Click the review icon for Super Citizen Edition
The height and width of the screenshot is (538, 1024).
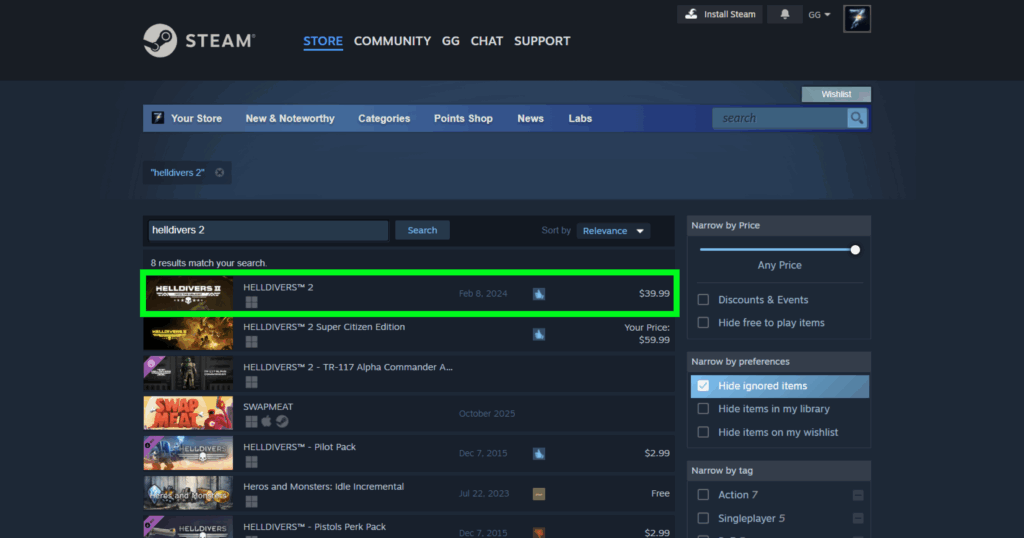pyautogui.click(x=539, y=334)
